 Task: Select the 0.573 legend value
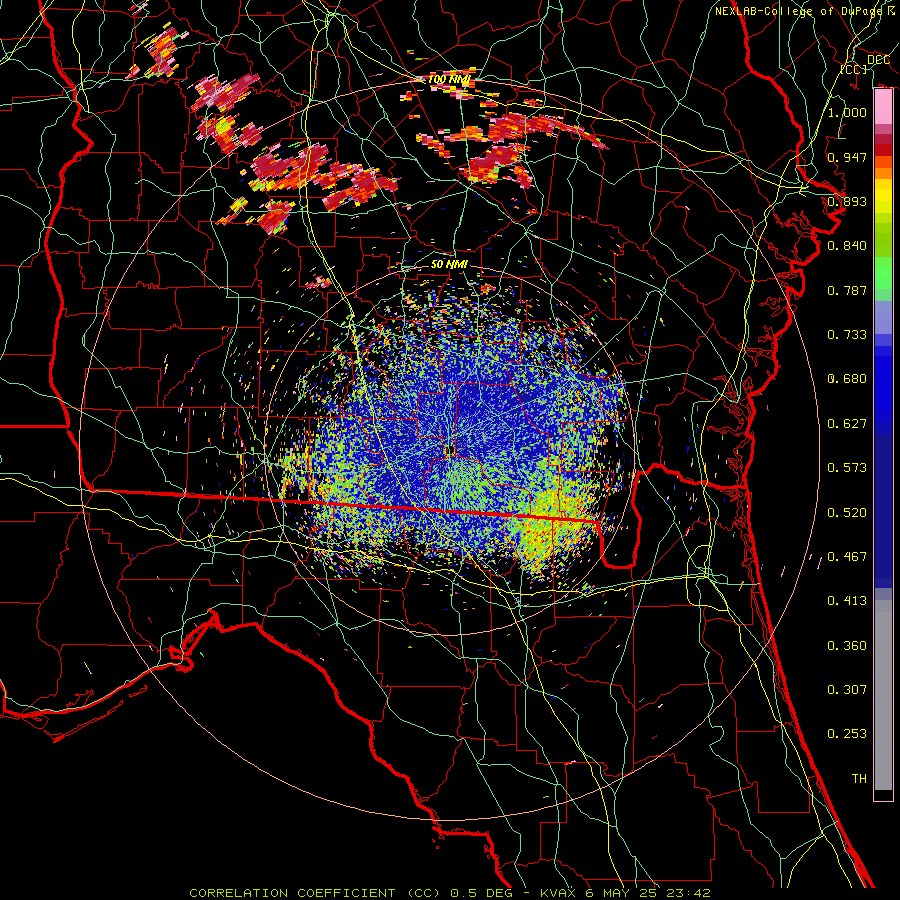[847, 468]
